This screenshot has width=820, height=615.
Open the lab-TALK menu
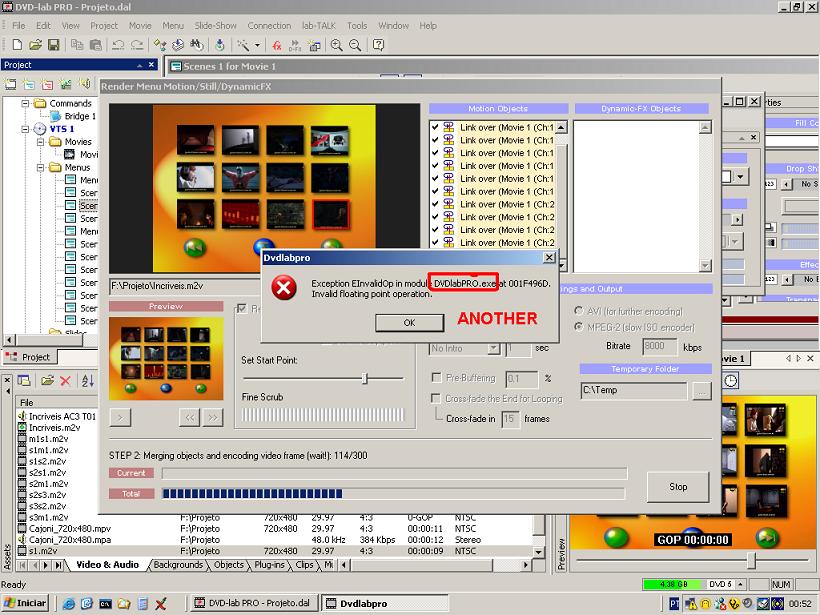tap(318, 26)
